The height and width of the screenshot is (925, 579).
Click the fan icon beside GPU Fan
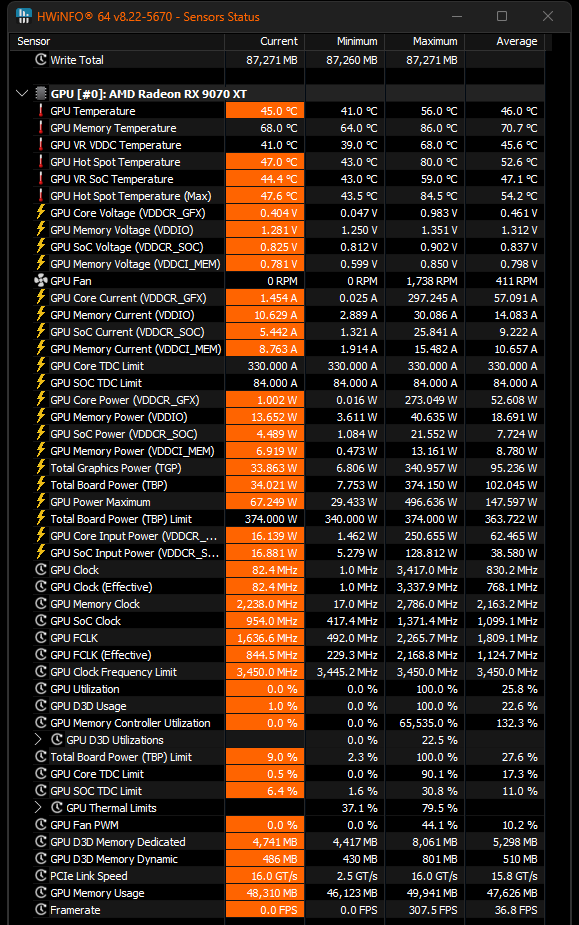tap(41, 281)
